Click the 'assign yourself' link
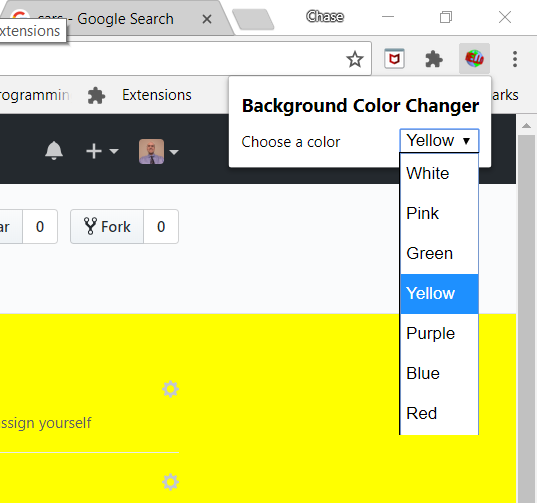The image size is (537, 503). (x=46, y=423)
